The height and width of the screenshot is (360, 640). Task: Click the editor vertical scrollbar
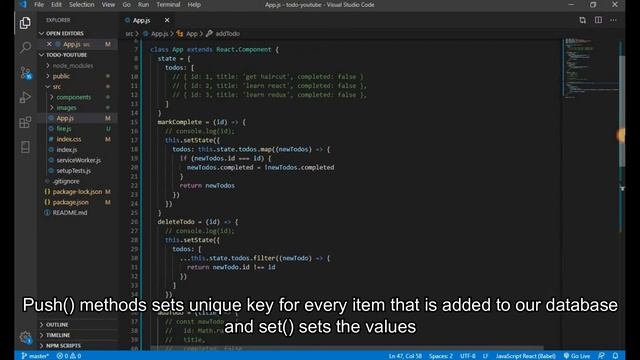(622, 110)
